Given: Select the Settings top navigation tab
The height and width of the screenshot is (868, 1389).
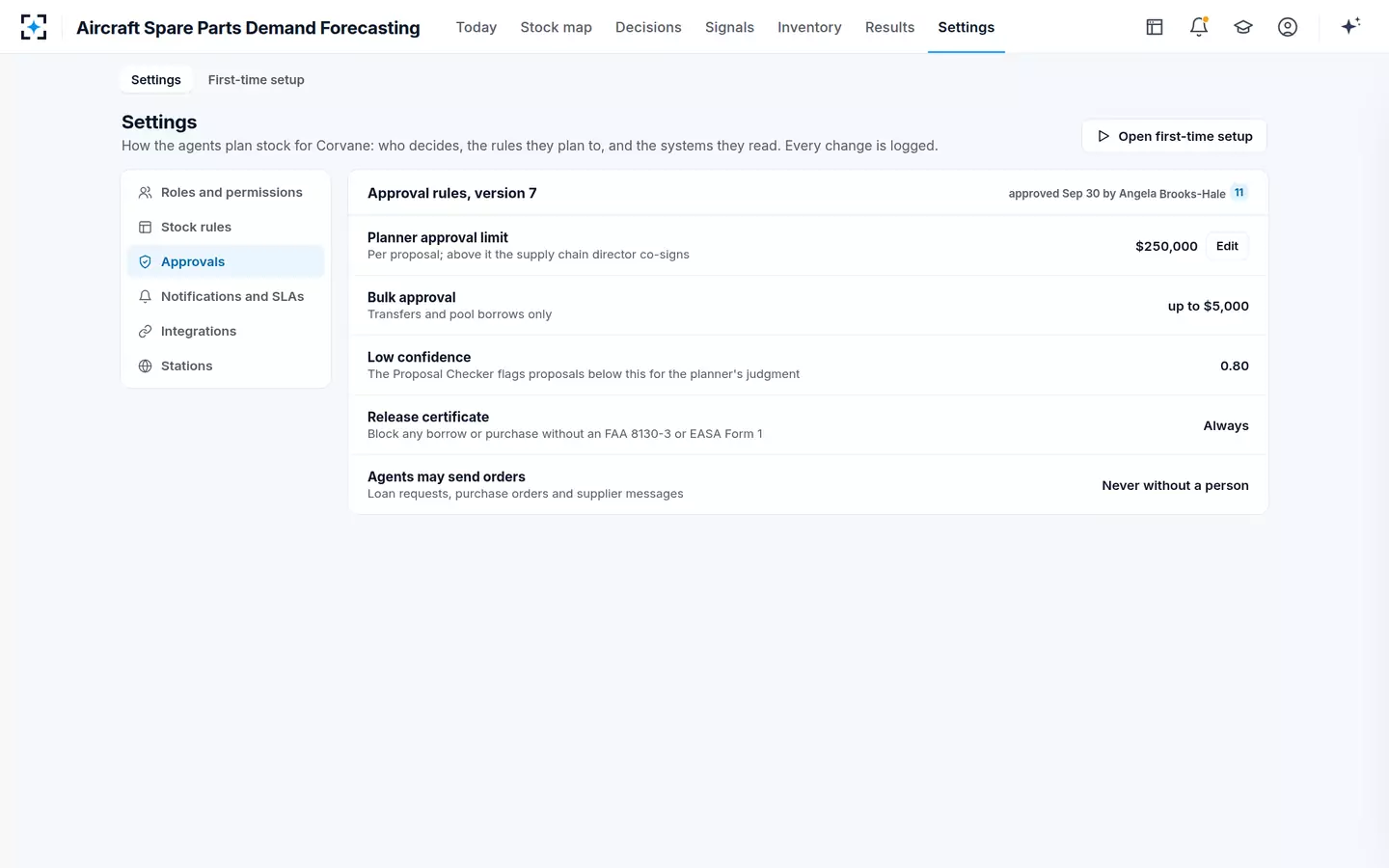Looking at the screenshot, I should (x=967, y=27).
